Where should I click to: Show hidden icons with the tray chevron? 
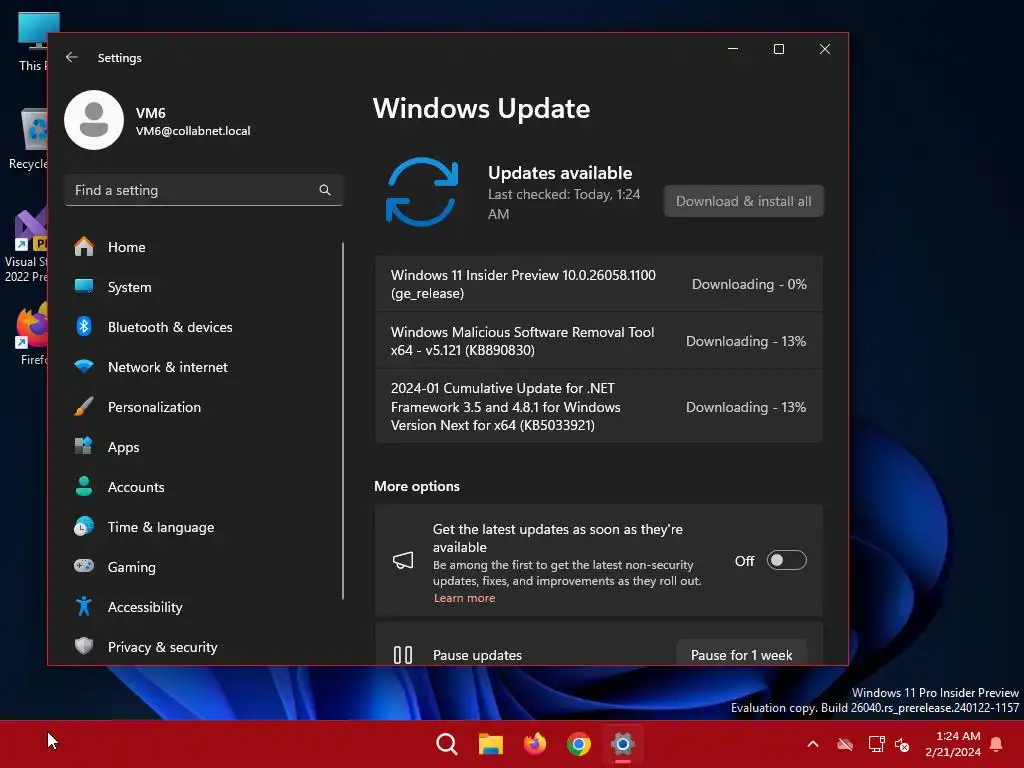click(x=813, y=744)
